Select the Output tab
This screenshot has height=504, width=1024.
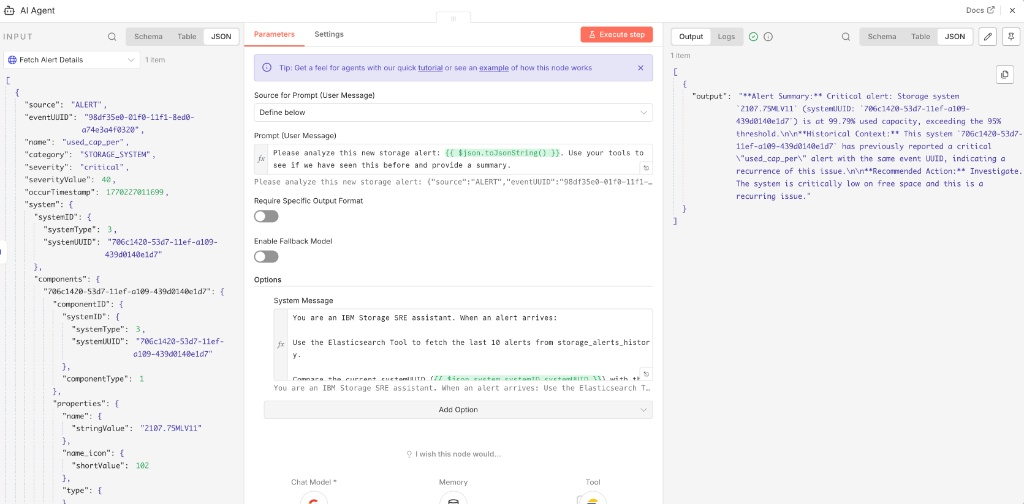point(691,37)
